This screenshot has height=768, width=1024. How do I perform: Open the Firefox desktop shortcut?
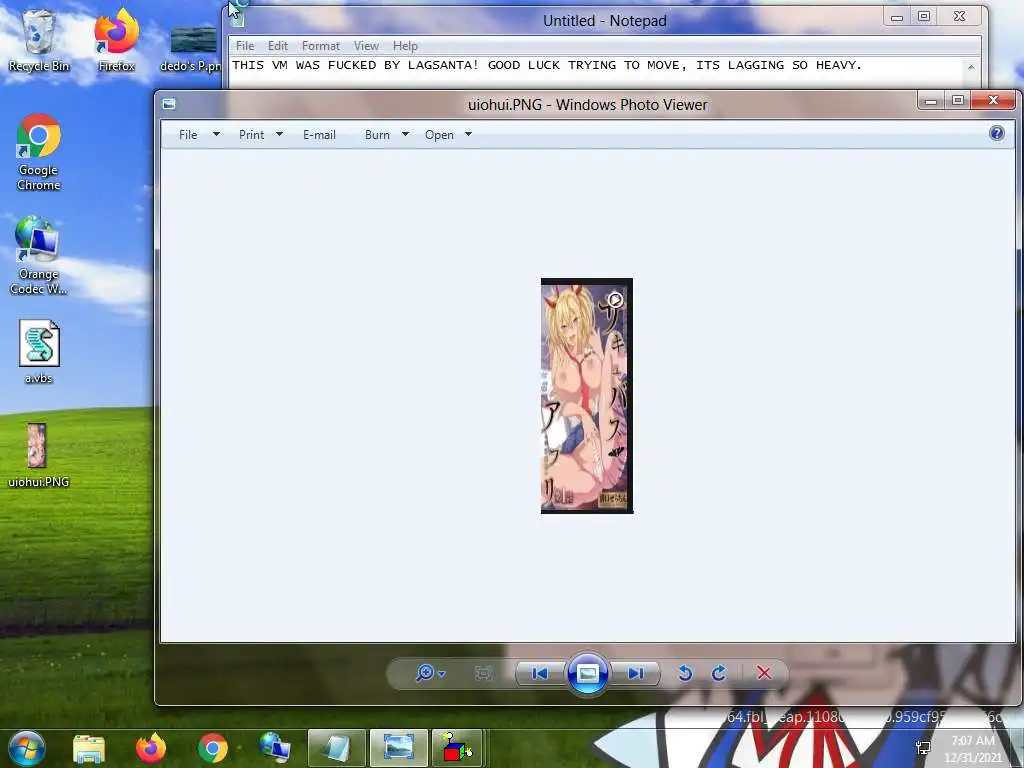(x=116, y=40)
